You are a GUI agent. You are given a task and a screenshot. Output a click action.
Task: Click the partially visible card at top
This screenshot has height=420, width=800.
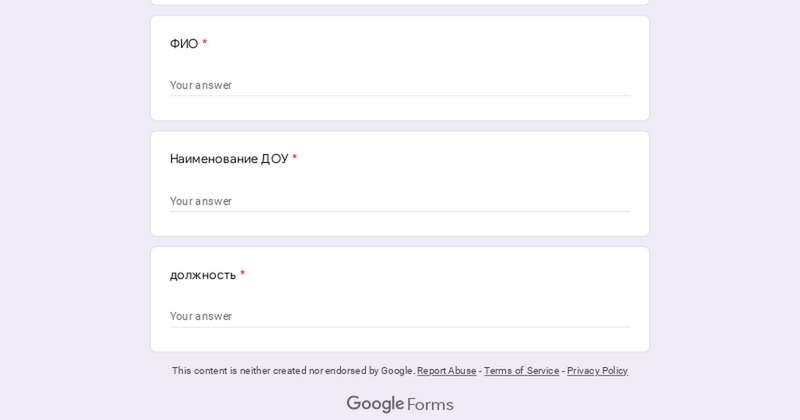point(400,2)
